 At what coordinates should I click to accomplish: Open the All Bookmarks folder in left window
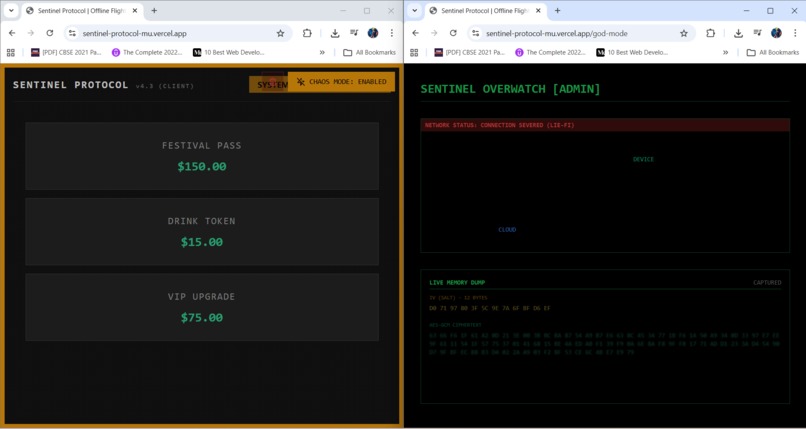370,52
